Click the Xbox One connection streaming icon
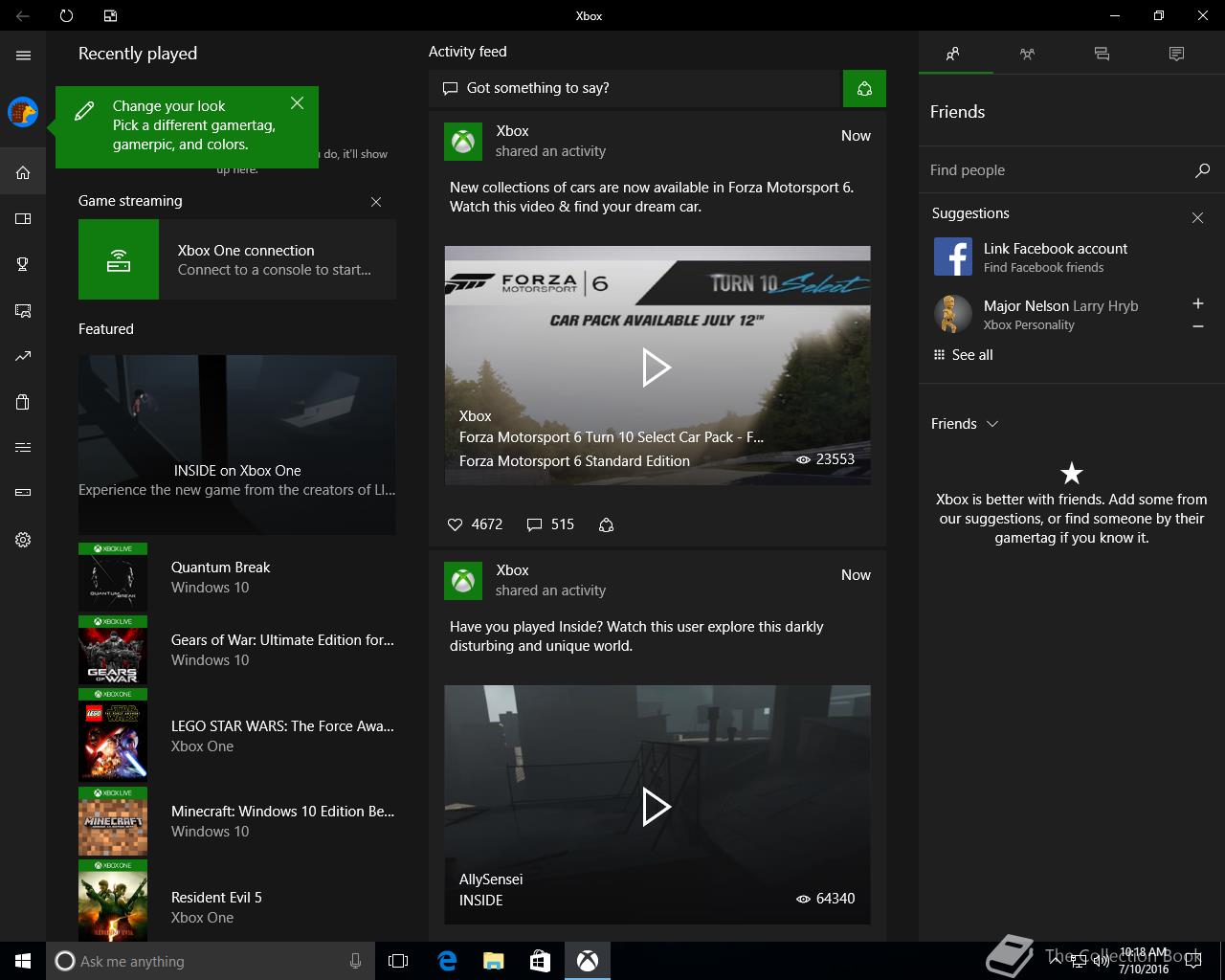1225x980 pixels. pyautogui.click(x=119, y=259)
